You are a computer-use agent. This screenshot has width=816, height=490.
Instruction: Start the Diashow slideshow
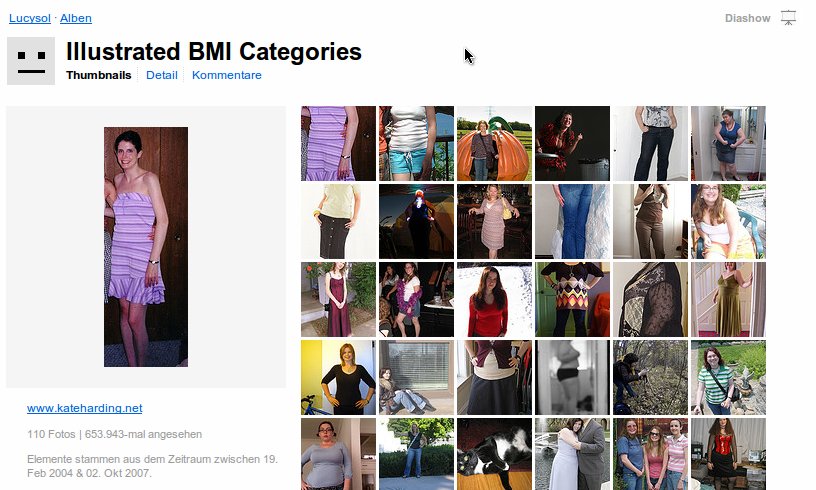pos(747,18)
